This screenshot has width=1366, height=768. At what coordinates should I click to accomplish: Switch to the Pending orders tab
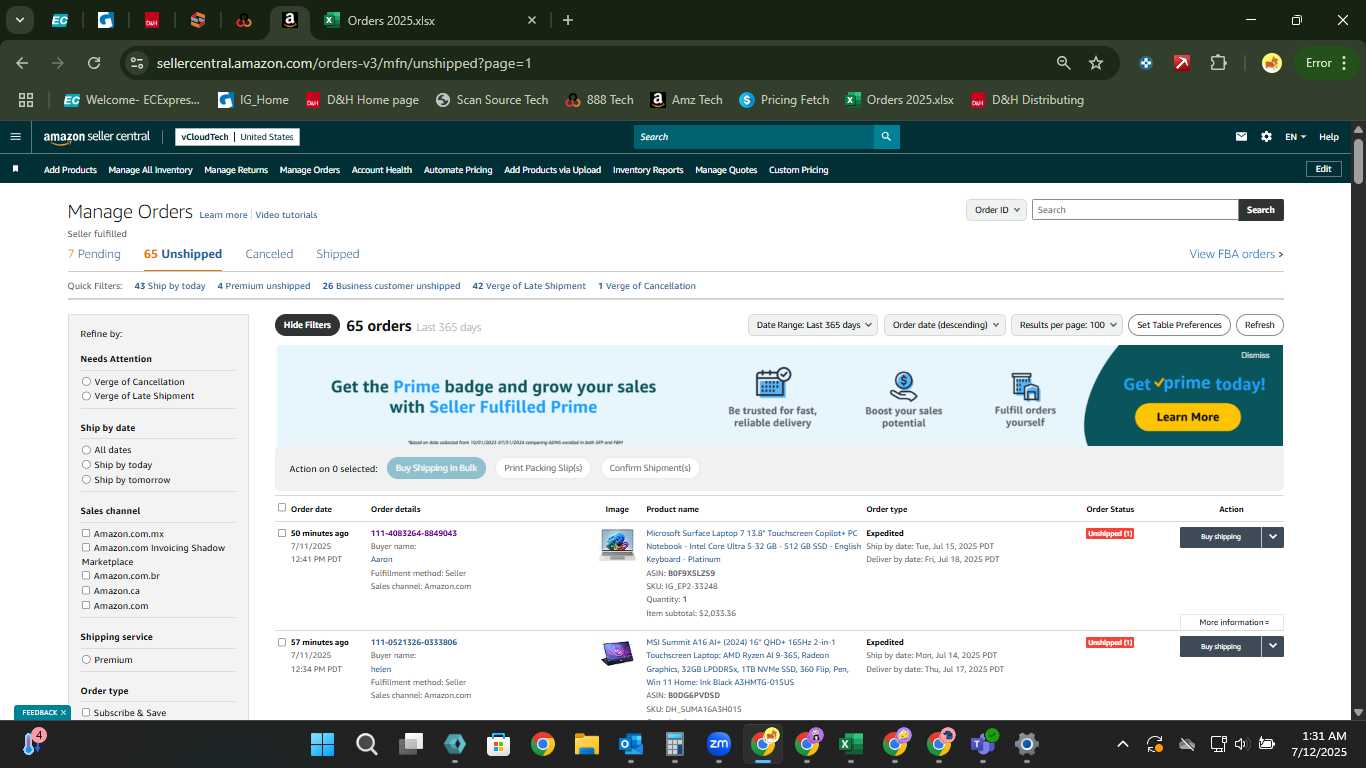pos(94,254)
